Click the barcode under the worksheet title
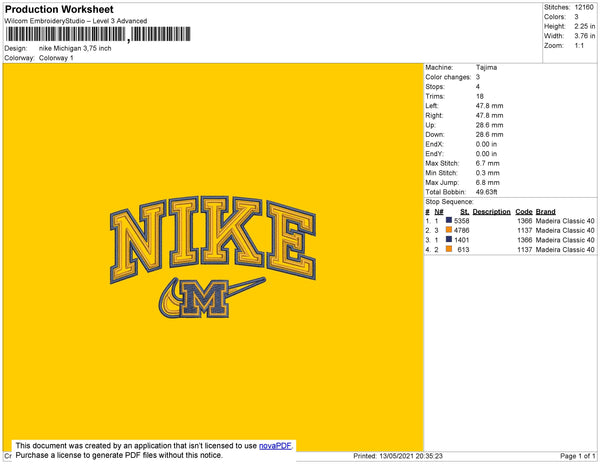 click(x=98, y=34)
